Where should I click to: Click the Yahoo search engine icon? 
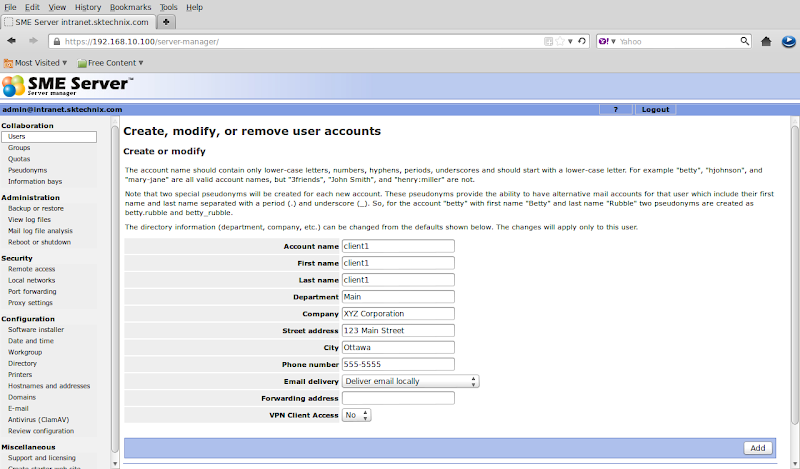tap(604, 41)
